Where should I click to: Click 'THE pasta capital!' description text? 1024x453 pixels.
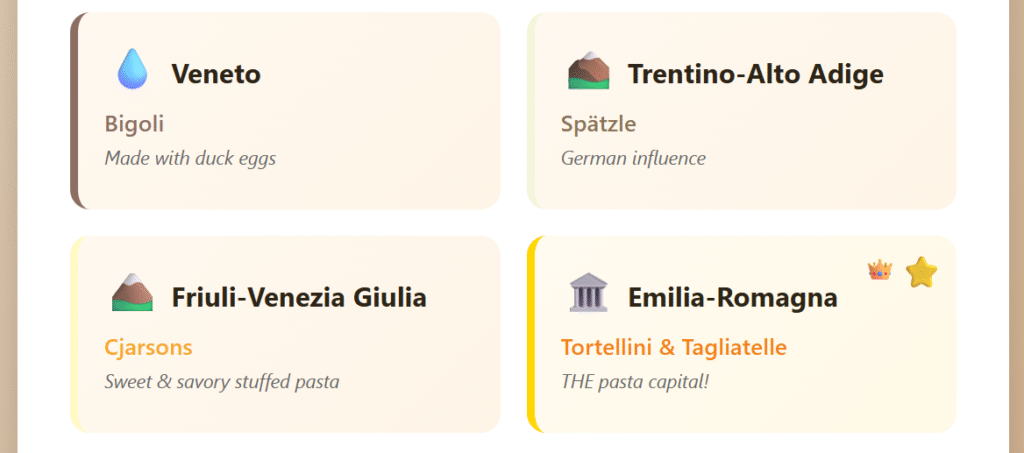(634, 381)
